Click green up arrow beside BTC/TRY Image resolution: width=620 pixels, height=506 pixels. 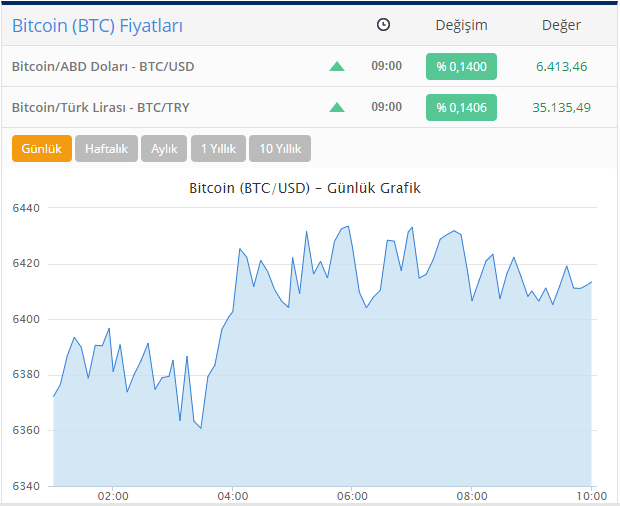pyautogui.click(x=337, y=107)
